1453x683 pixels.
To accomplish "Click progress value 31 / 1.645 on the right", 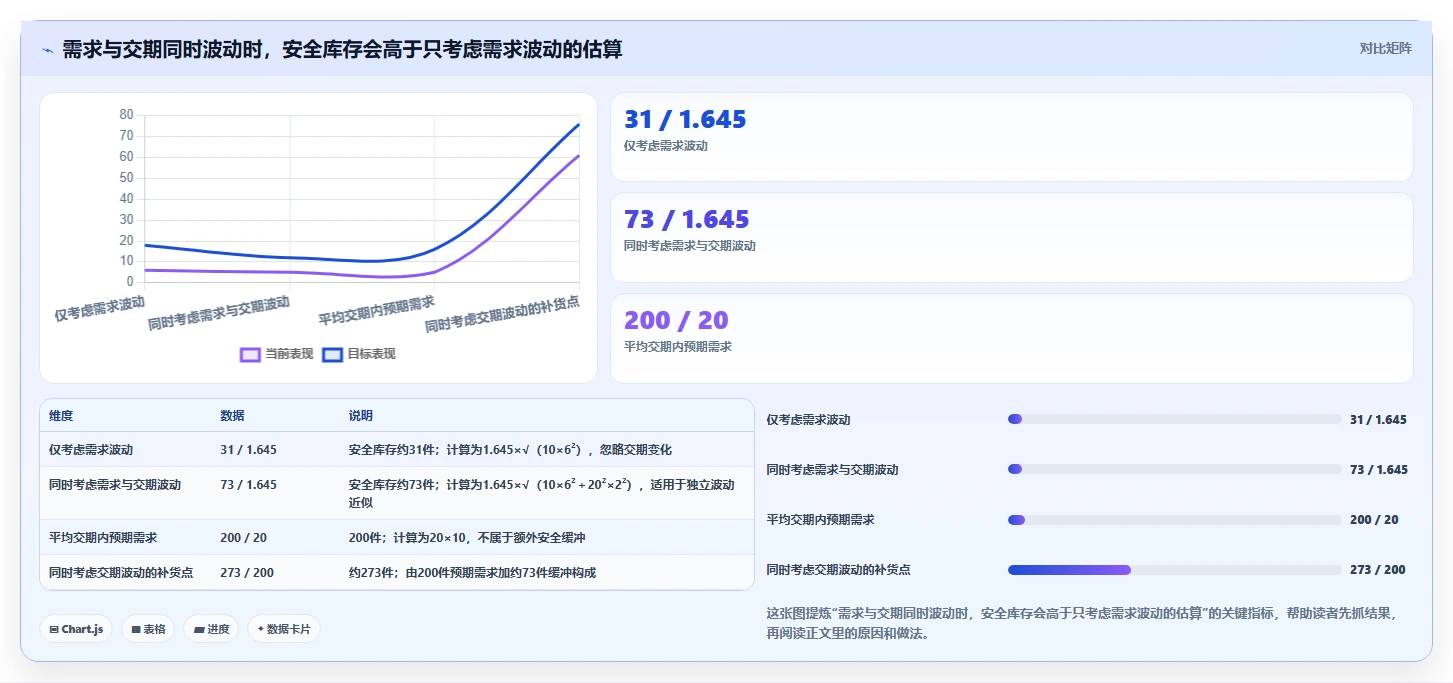I will click(x=1378, y=419).
